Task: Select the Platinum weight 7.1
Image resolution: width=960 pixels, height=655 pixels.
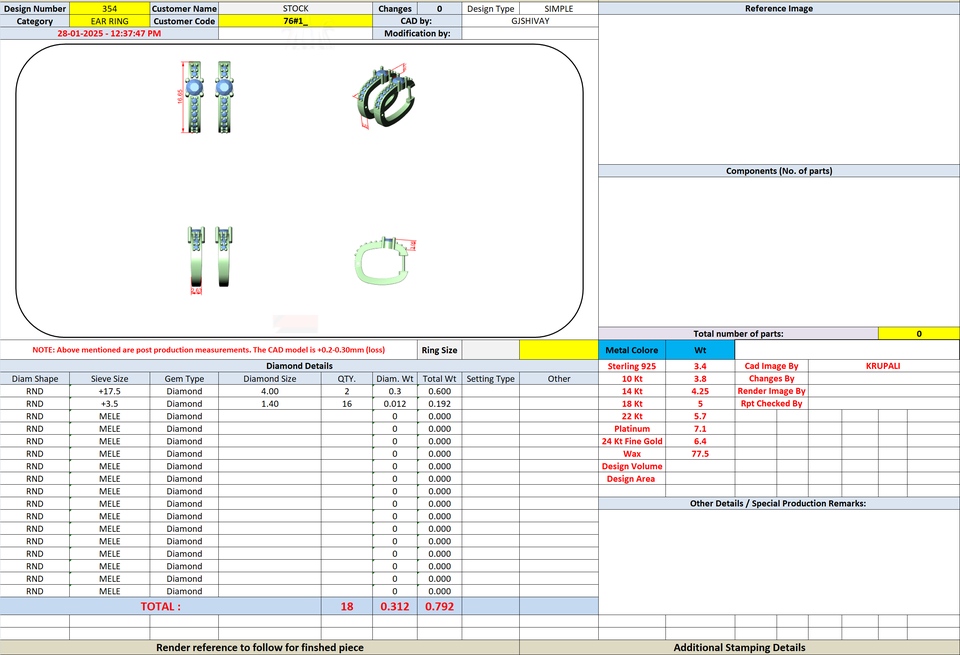Action: [x=700, y=429]
